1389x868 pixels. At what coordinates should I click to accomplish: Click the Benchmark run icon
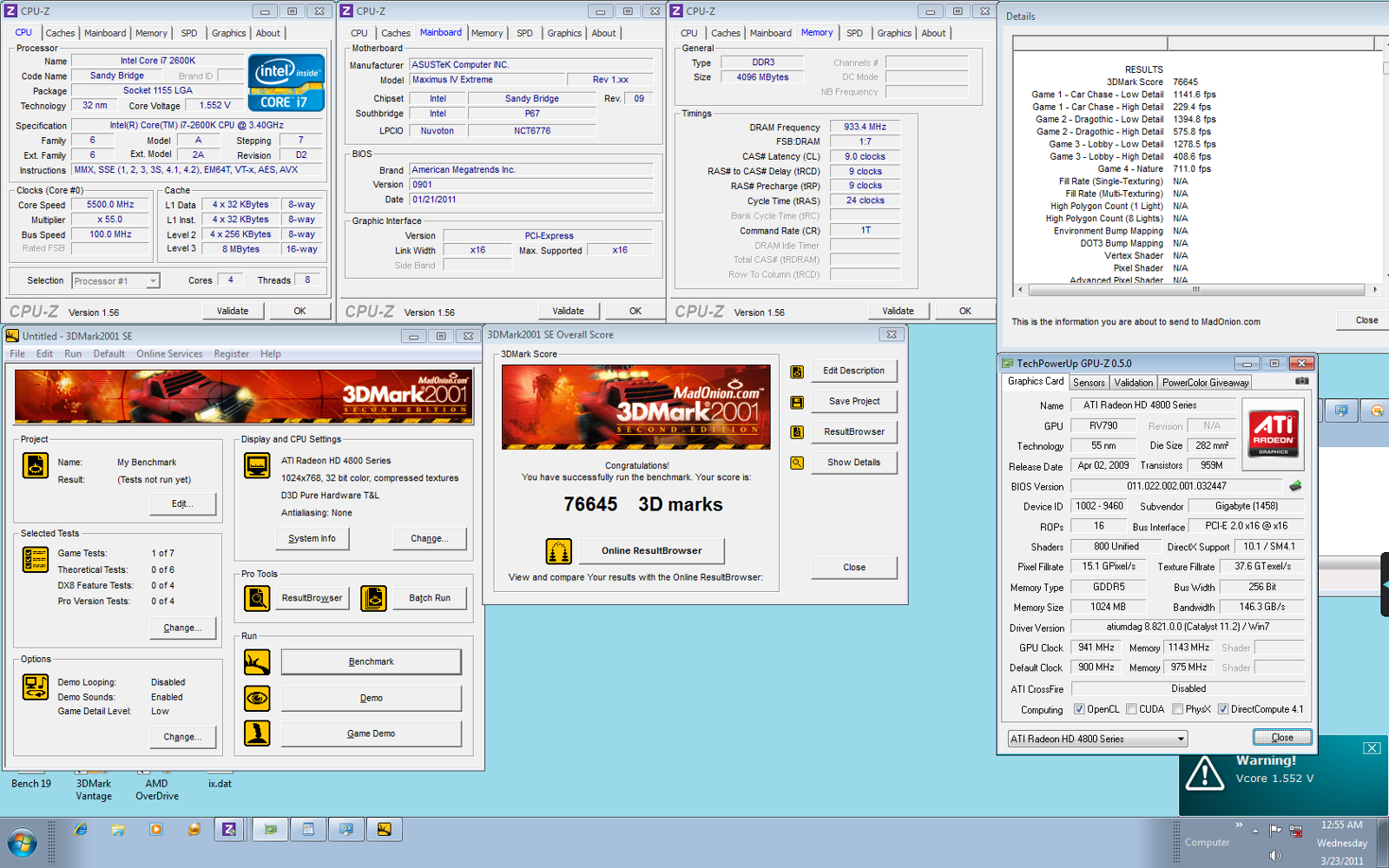257,662
